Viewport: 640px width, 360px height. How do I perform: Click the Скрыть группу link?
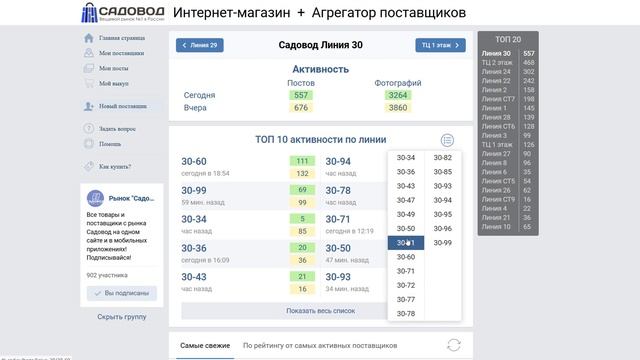click(122, 317)
